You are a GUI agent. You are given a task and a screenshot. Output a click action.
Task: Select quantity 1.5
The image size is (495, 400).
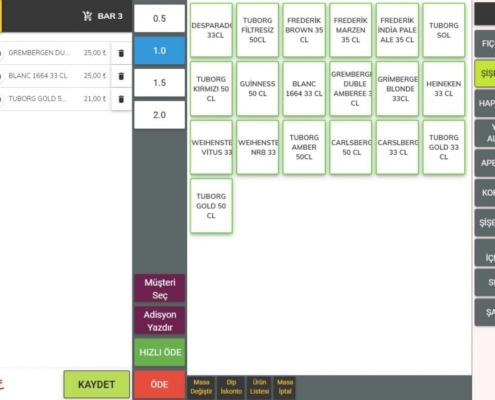click(159, 83)
